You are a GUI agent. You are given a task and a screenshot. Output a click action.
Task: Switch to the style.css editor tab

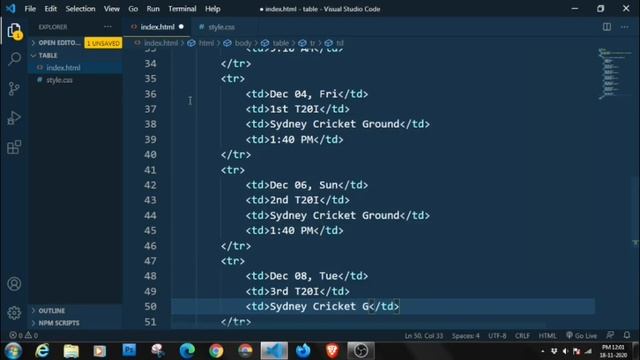pyautogui.click(x=221, y=27)
